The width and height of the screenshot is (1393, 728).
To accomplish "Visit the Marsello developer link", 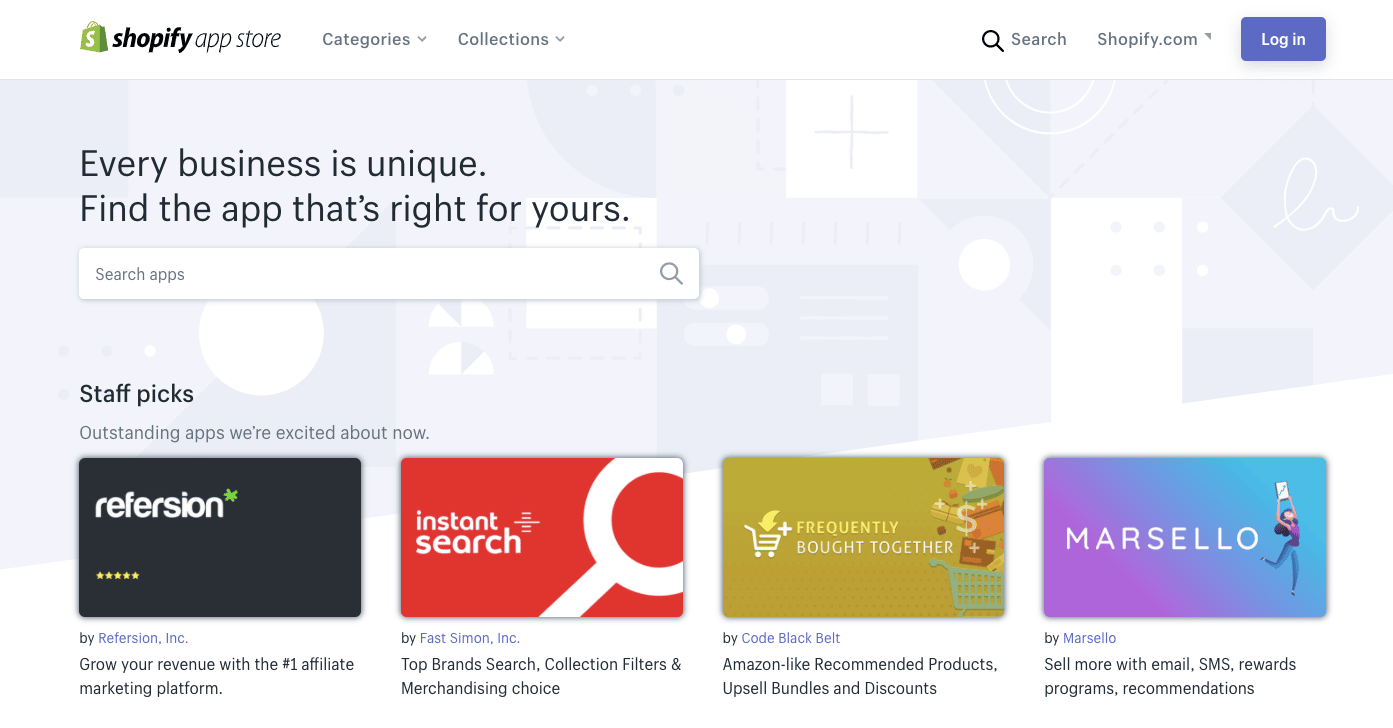I will point(1089,638).
